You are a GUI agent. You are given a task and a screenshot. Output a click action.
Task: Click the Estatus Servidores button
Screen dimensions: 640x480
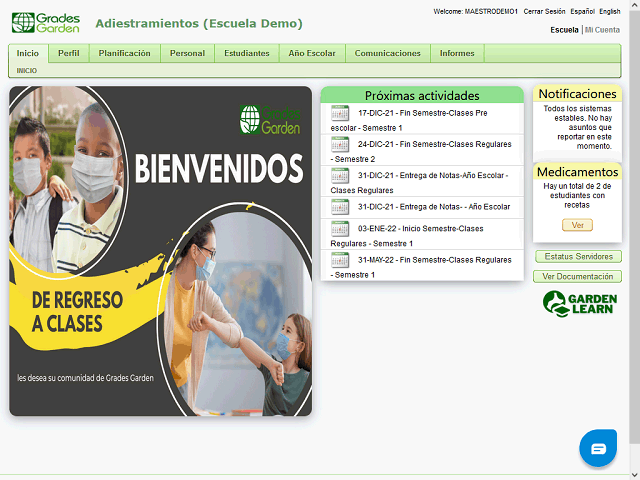click(x=578, y=257)
